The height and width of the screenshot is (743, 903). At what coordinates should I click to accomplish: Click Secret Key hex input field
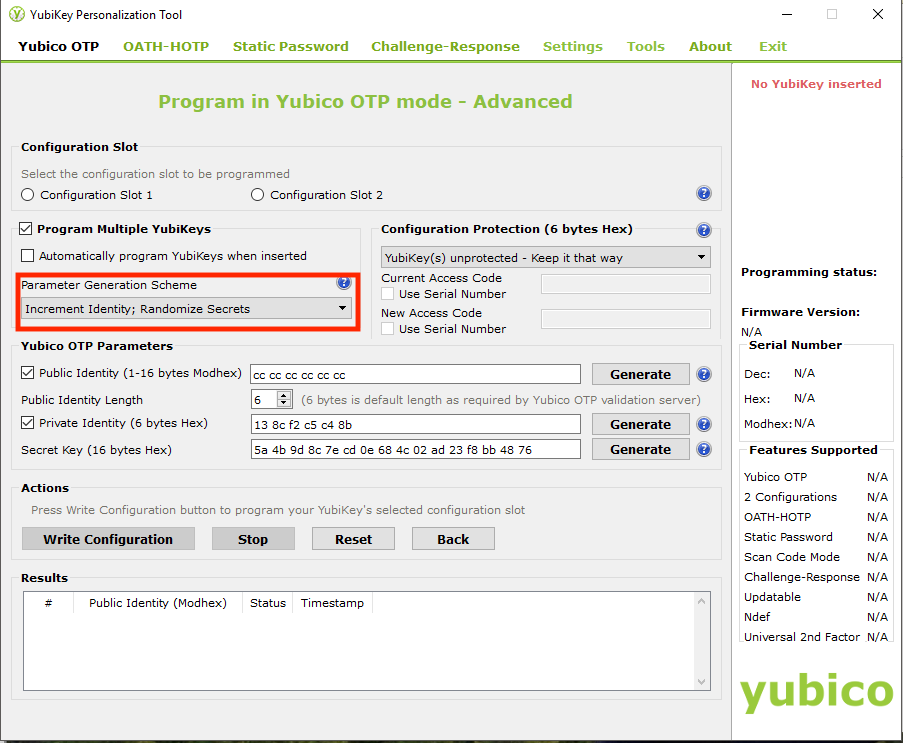point(415,449)
